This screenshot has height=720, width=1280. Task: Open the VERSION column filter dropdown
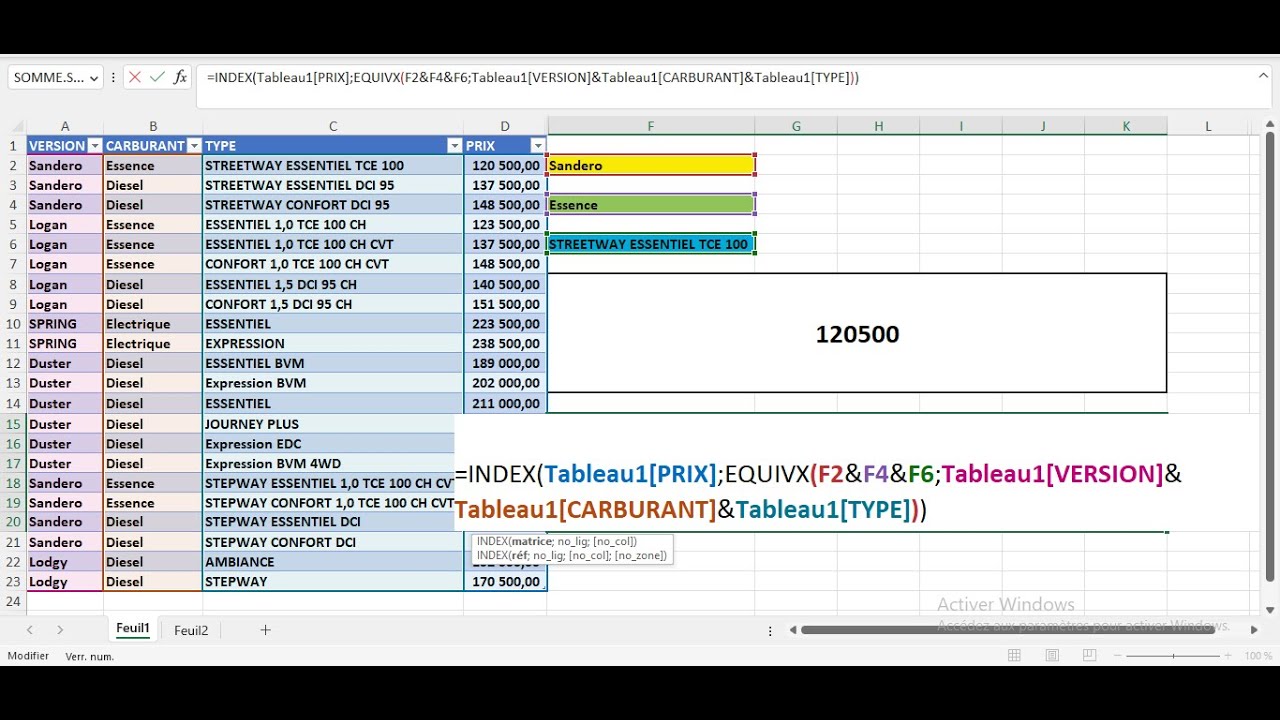[x=95, y=146]
